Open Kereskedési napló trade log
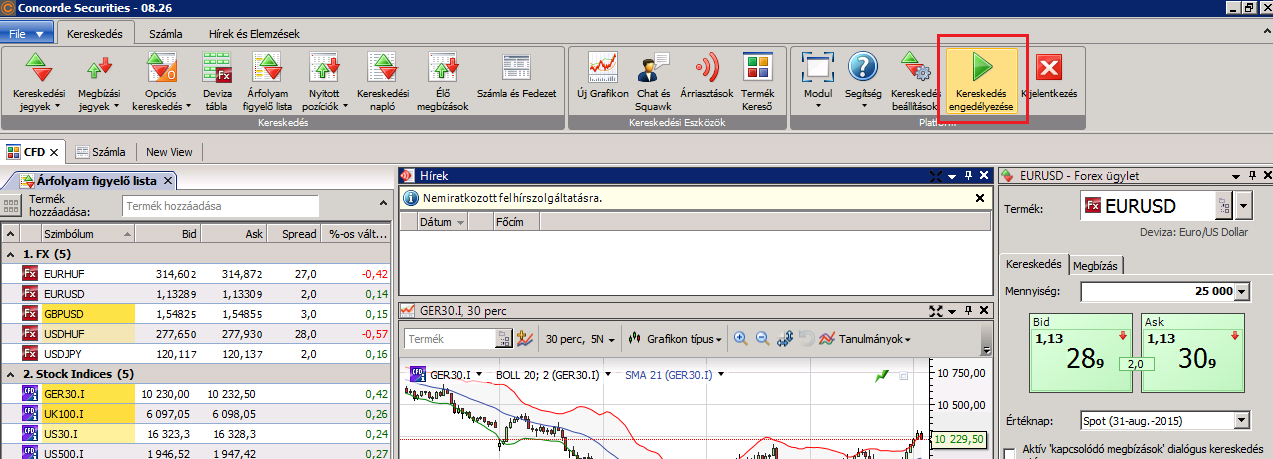Viewport: 1273px width, 459px height. click(x=383, y=82)
